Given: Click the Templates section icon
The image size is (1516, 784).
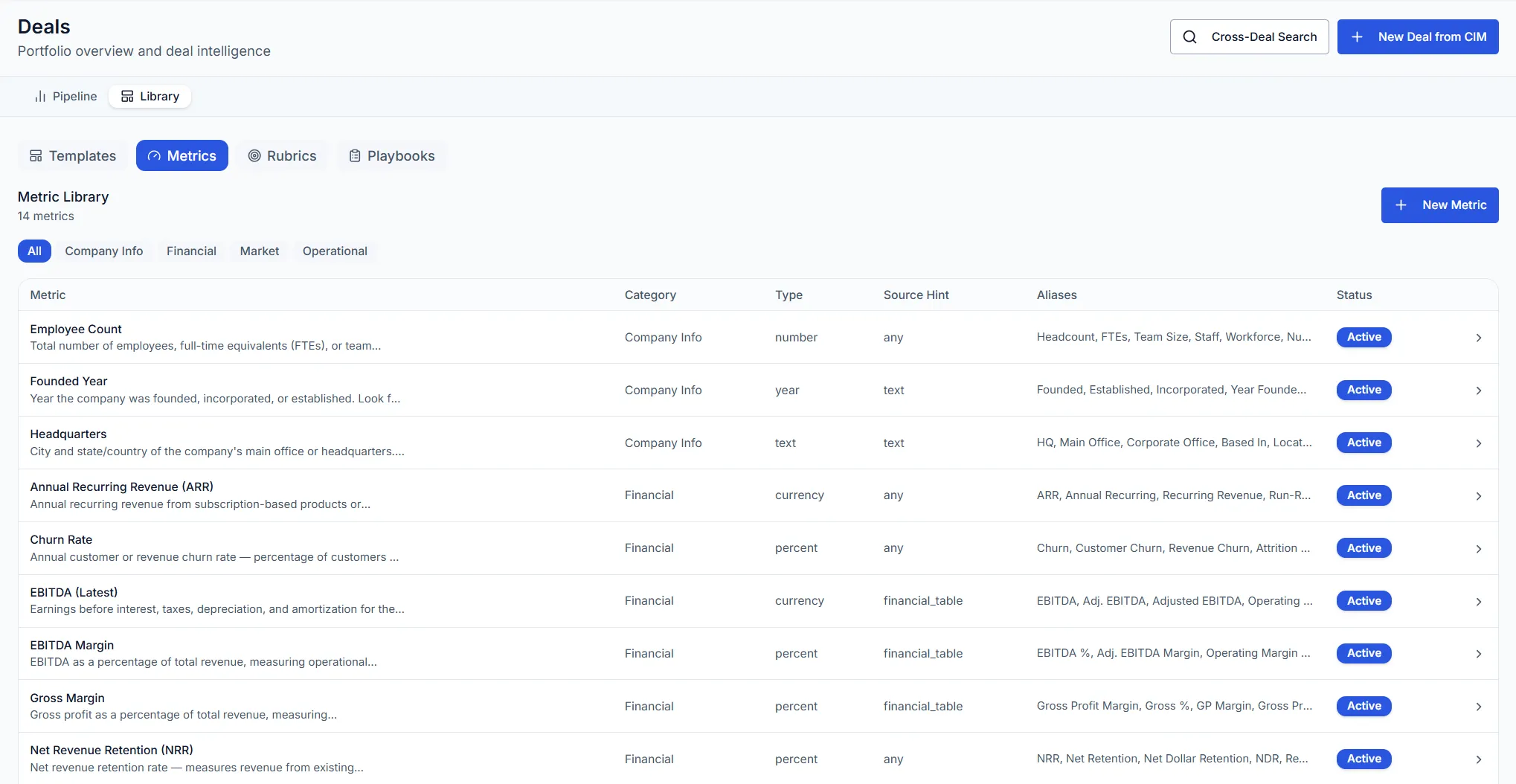Looking at the screenshot, I should point(36,156).
